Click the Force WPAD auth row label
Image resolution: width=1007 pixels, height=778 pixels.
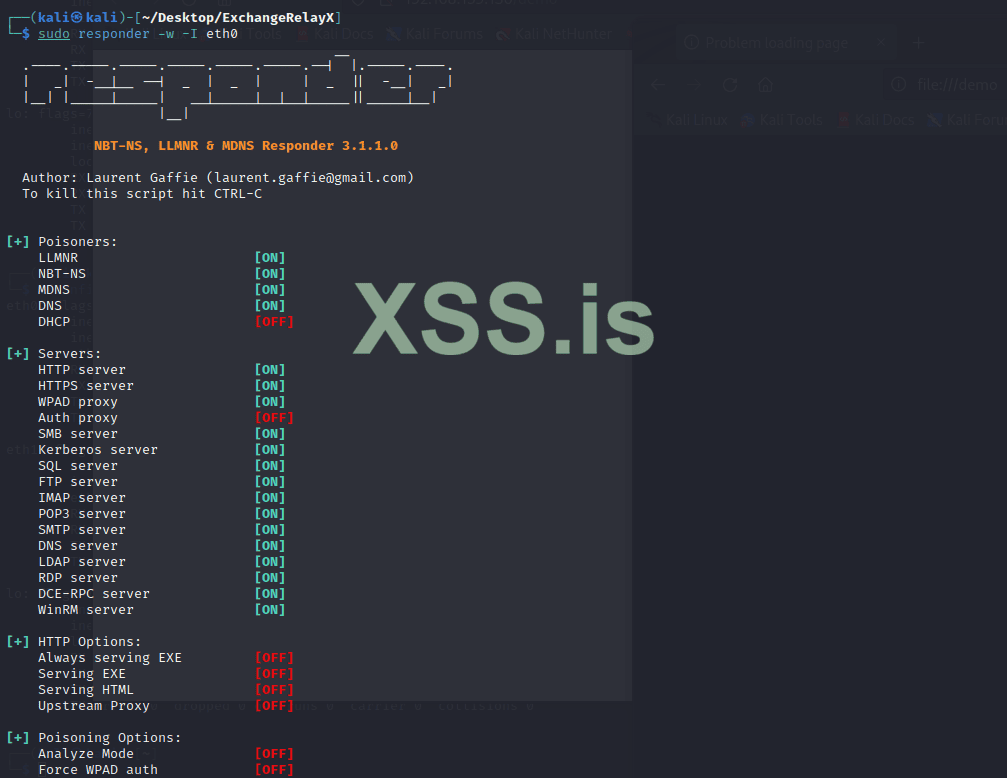[98, 770]
